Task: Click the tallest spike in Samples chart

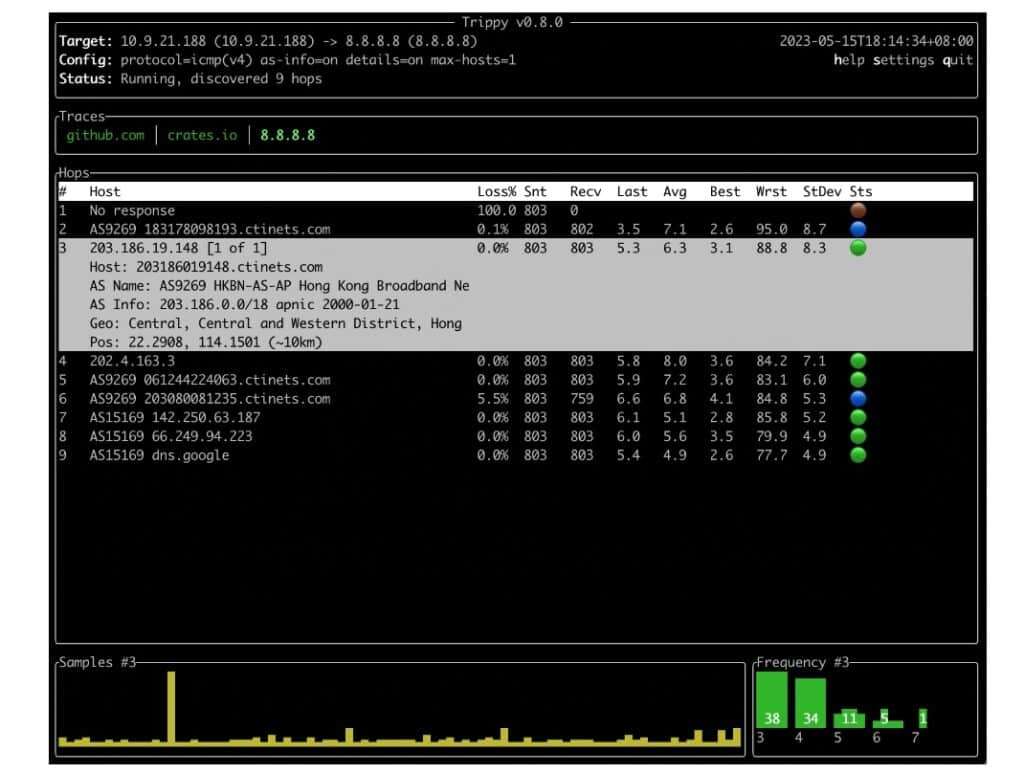Action: (x=171, y=708)
